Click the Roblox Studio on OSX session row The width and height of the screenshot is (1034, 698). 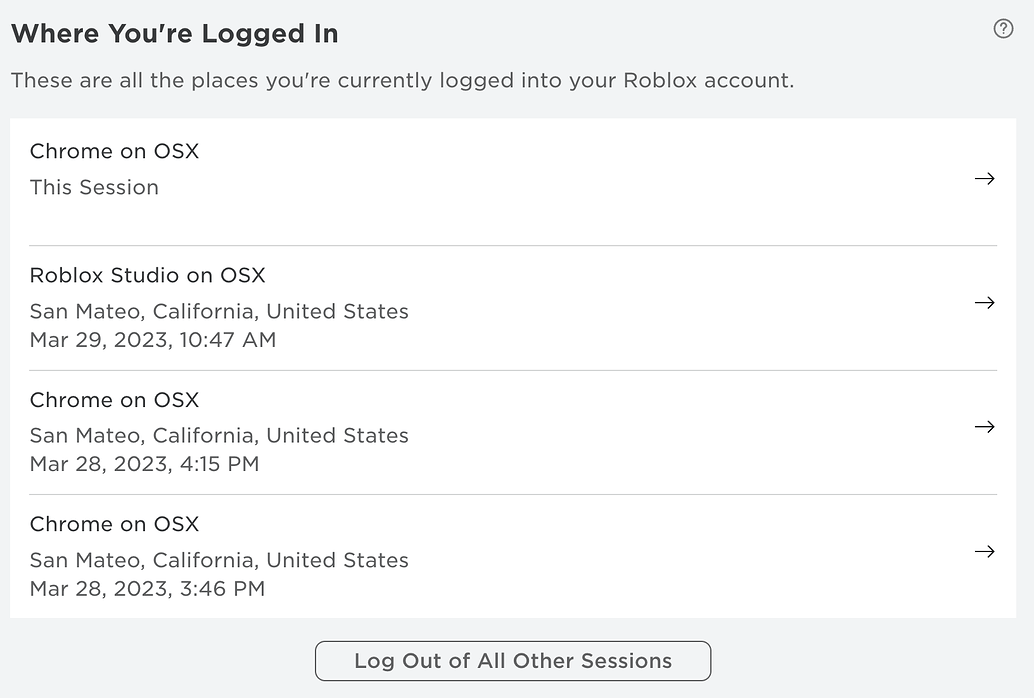(x=148, y=275)
